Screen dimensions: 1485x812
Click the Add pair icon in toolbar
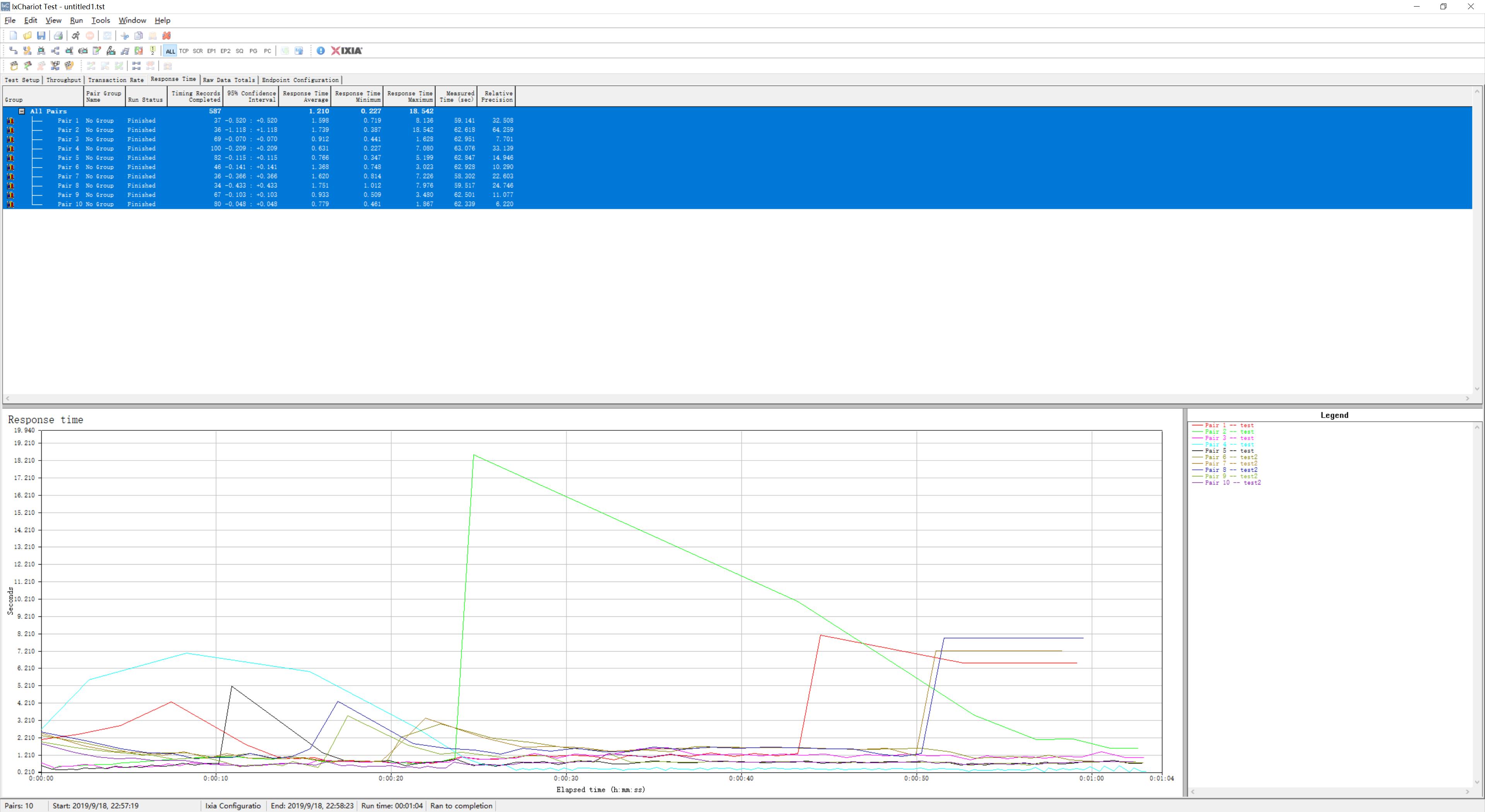pos(13,51)
